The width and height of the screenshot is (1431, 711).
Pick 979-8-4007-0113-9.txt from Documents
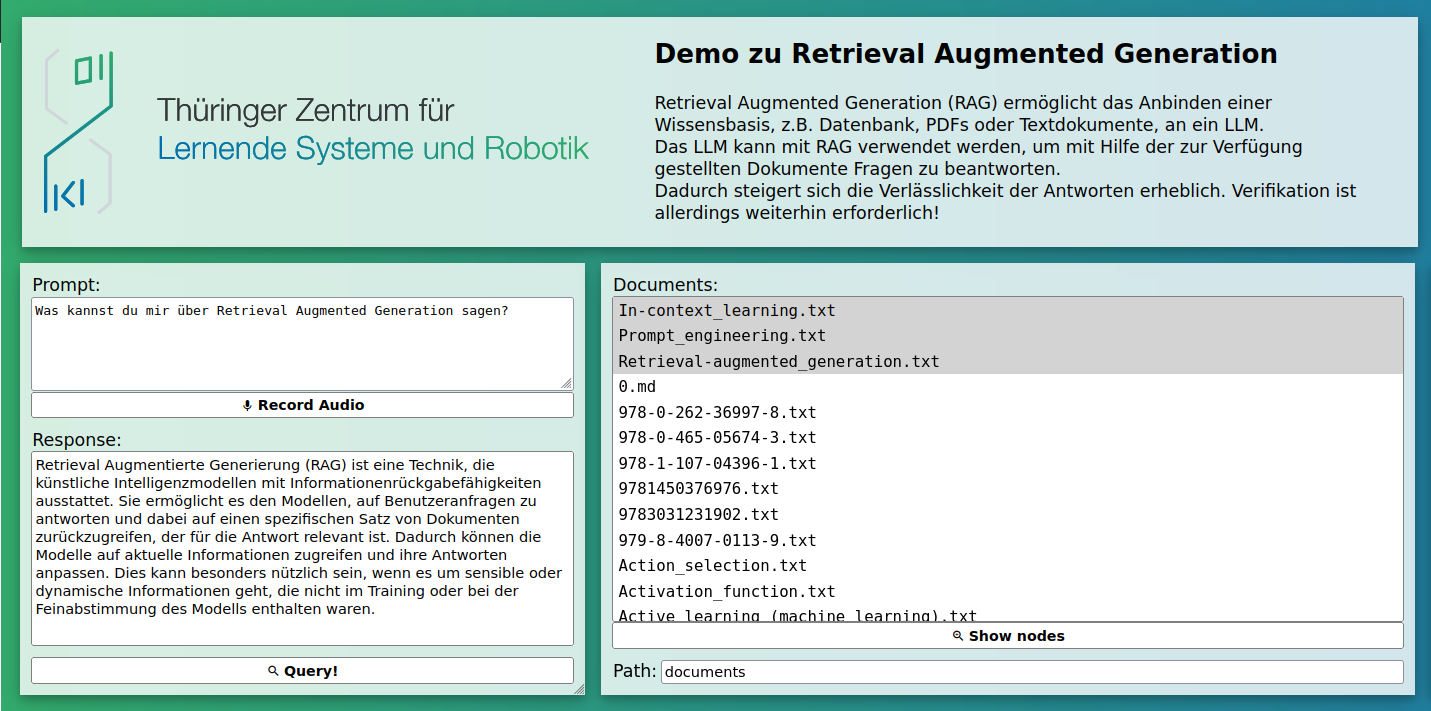click(717, 541)
